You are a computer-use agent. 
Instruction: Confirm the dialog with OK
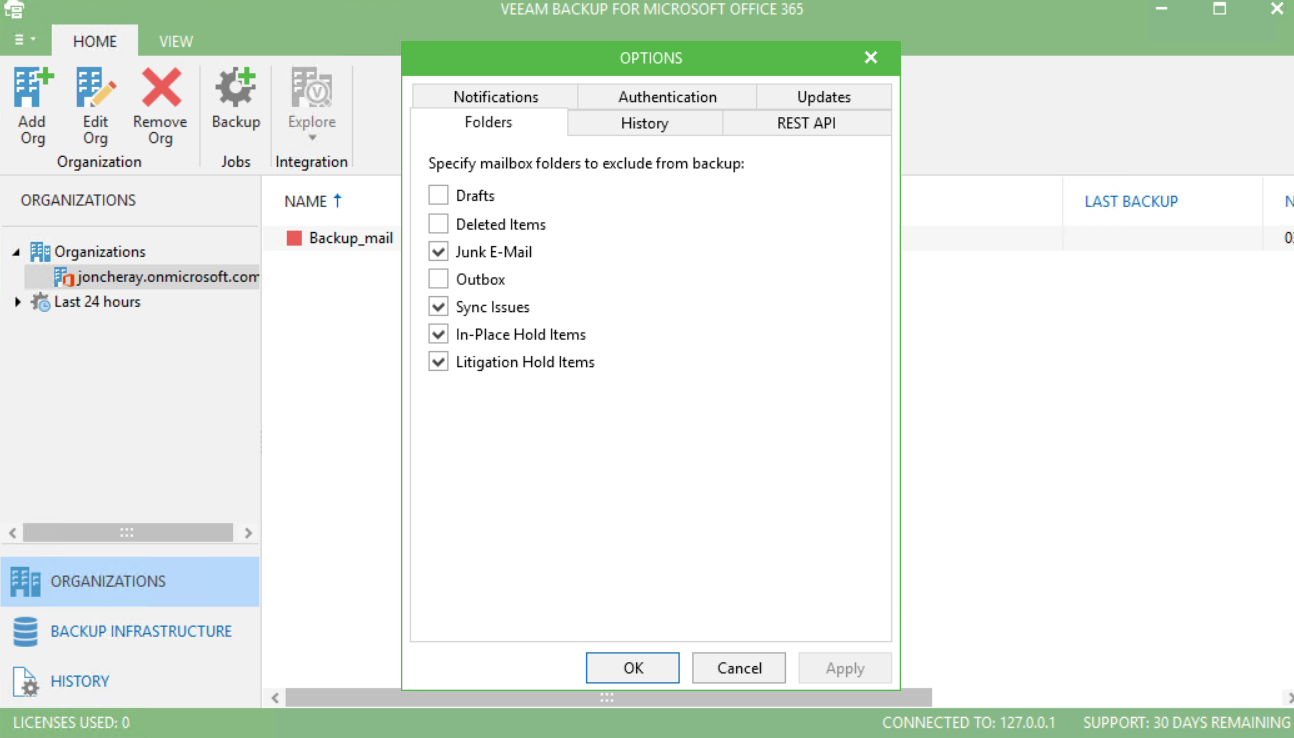633,668
